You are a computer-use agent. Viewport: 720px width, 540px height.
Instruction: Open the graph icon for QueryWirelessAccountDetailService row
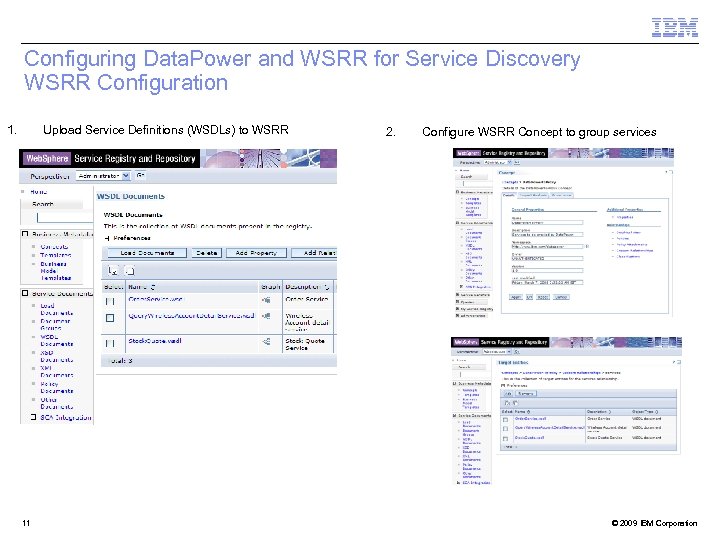(x=266, y=316)
